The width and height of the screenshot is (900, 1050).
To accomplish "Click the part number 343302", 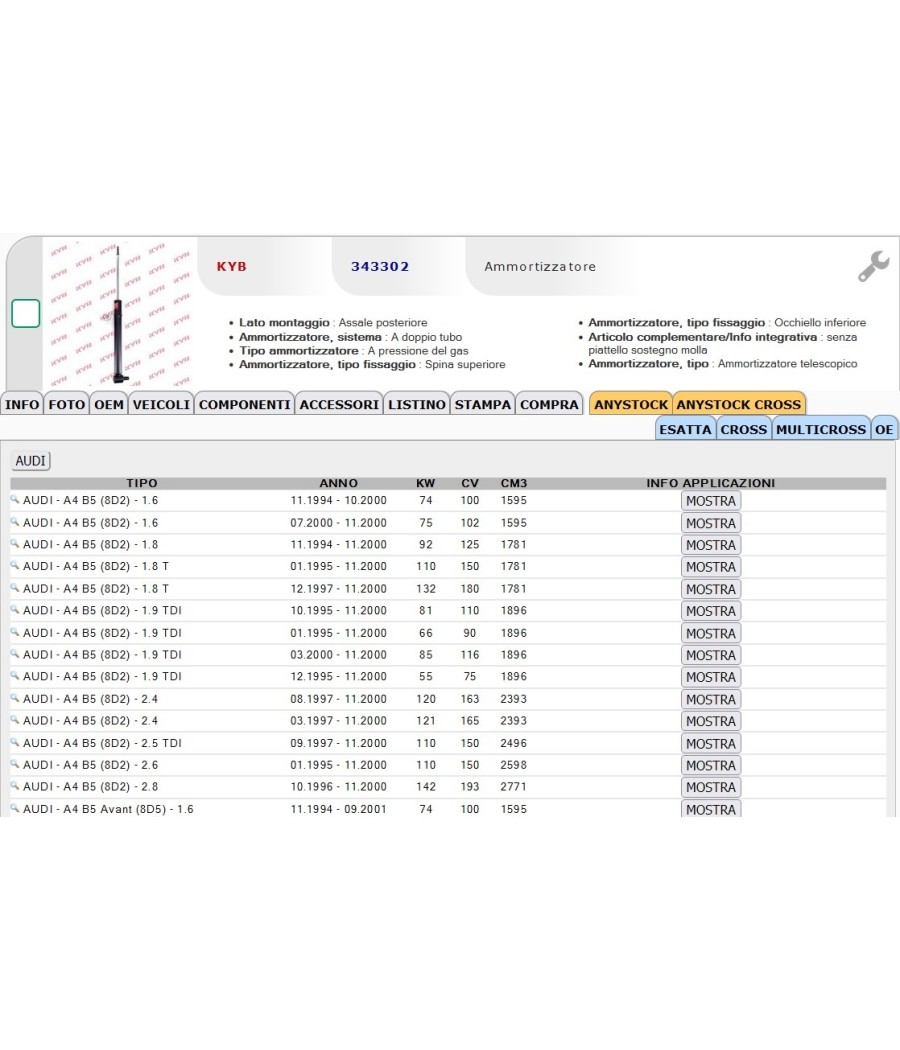I will pyautogui.click(x=380, y=267).
